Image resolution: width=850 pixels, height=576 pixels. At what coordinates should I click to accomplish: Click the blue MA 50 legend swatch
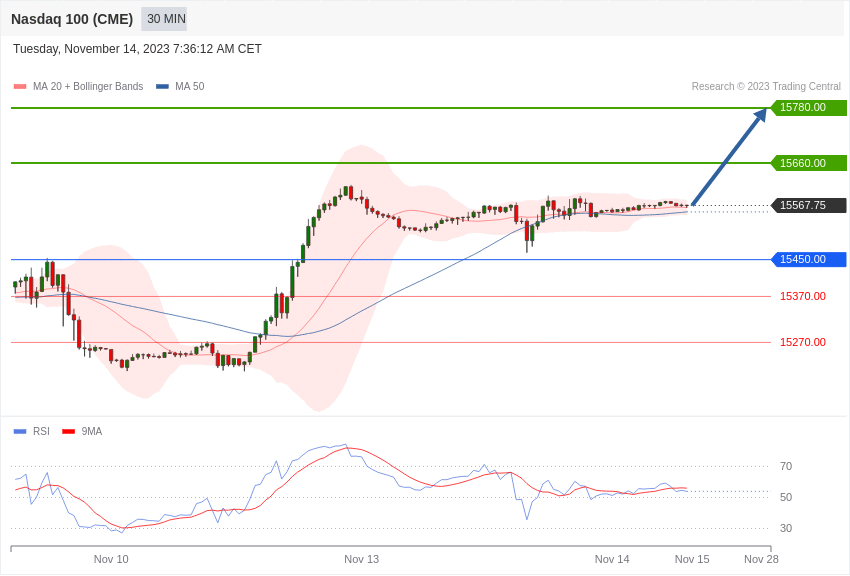click(x=162, y=87)
